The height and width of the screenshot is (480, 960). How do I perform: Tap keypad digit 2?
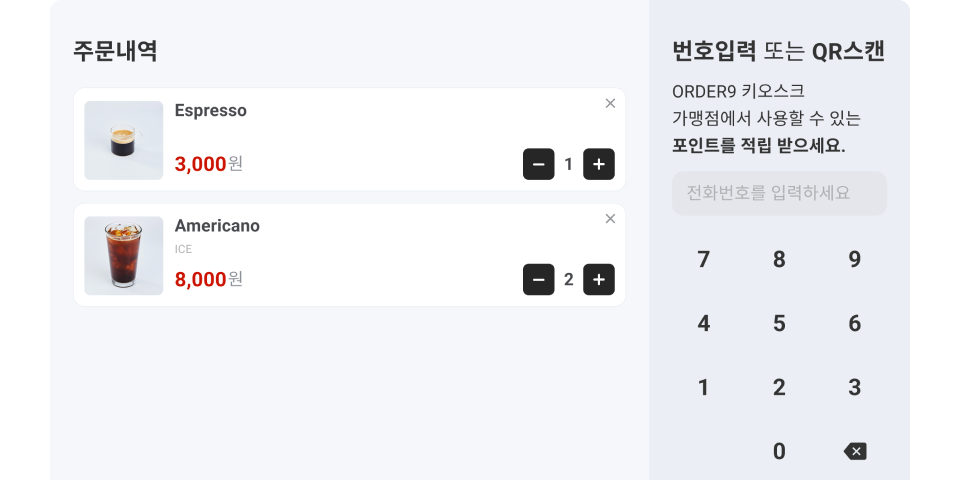point(779,387)
